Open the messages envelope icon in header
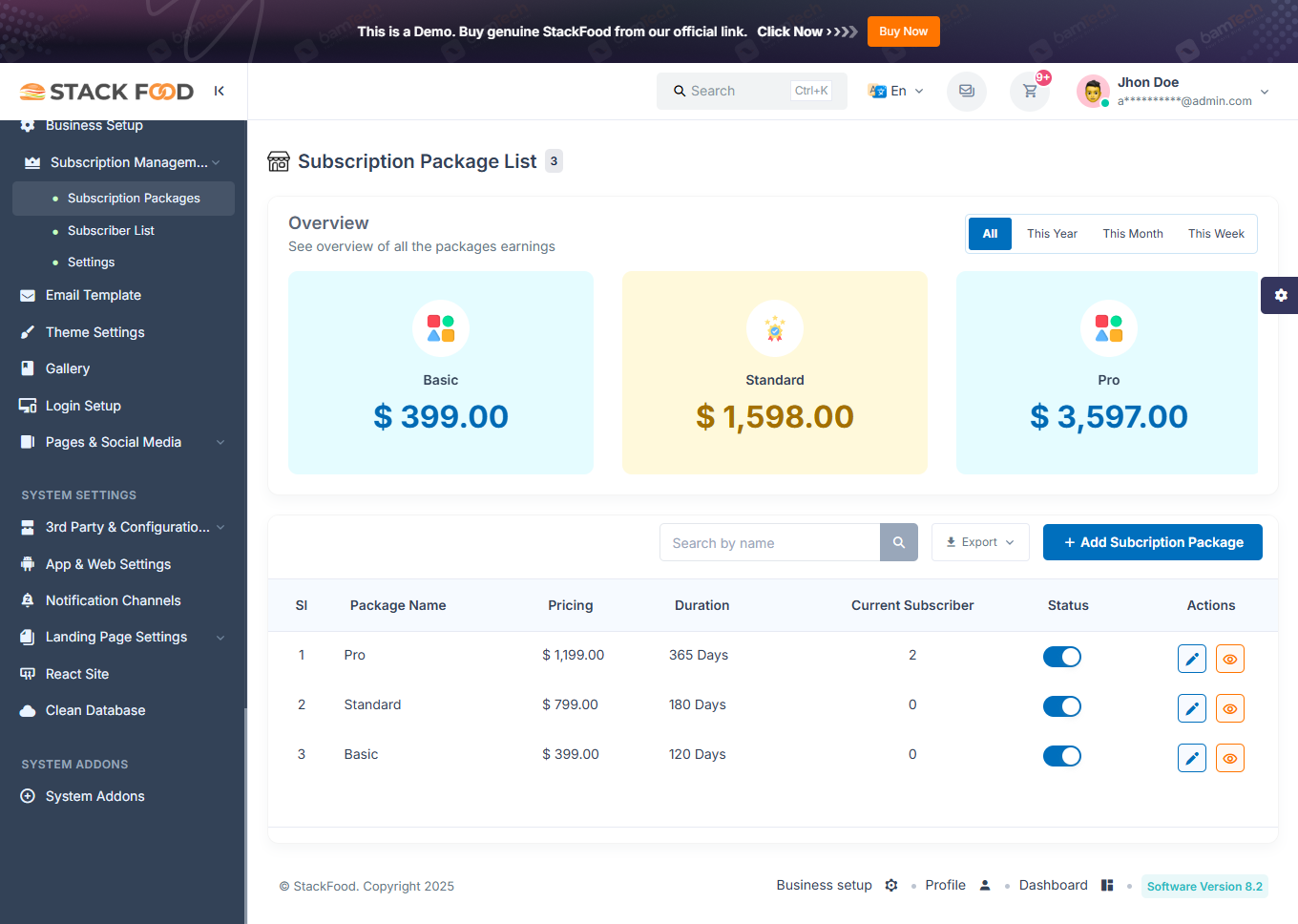 click(x=966, y=92)
